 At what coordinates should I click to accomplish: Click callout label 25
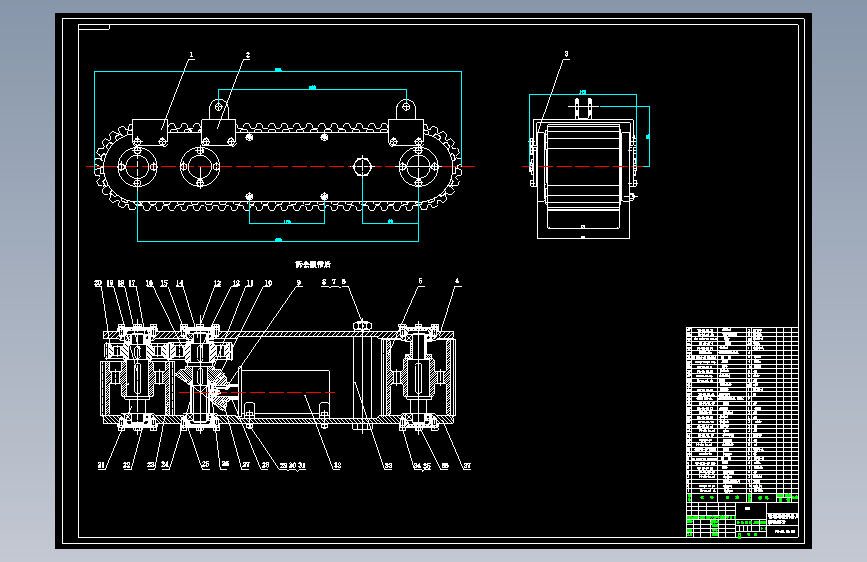point(205,465)
